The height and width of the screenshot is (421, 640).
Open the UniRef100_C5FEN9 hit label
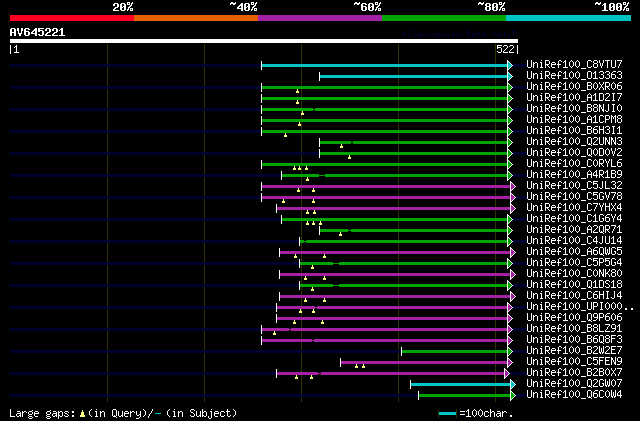pyautogui.click(x=574, y=362)
